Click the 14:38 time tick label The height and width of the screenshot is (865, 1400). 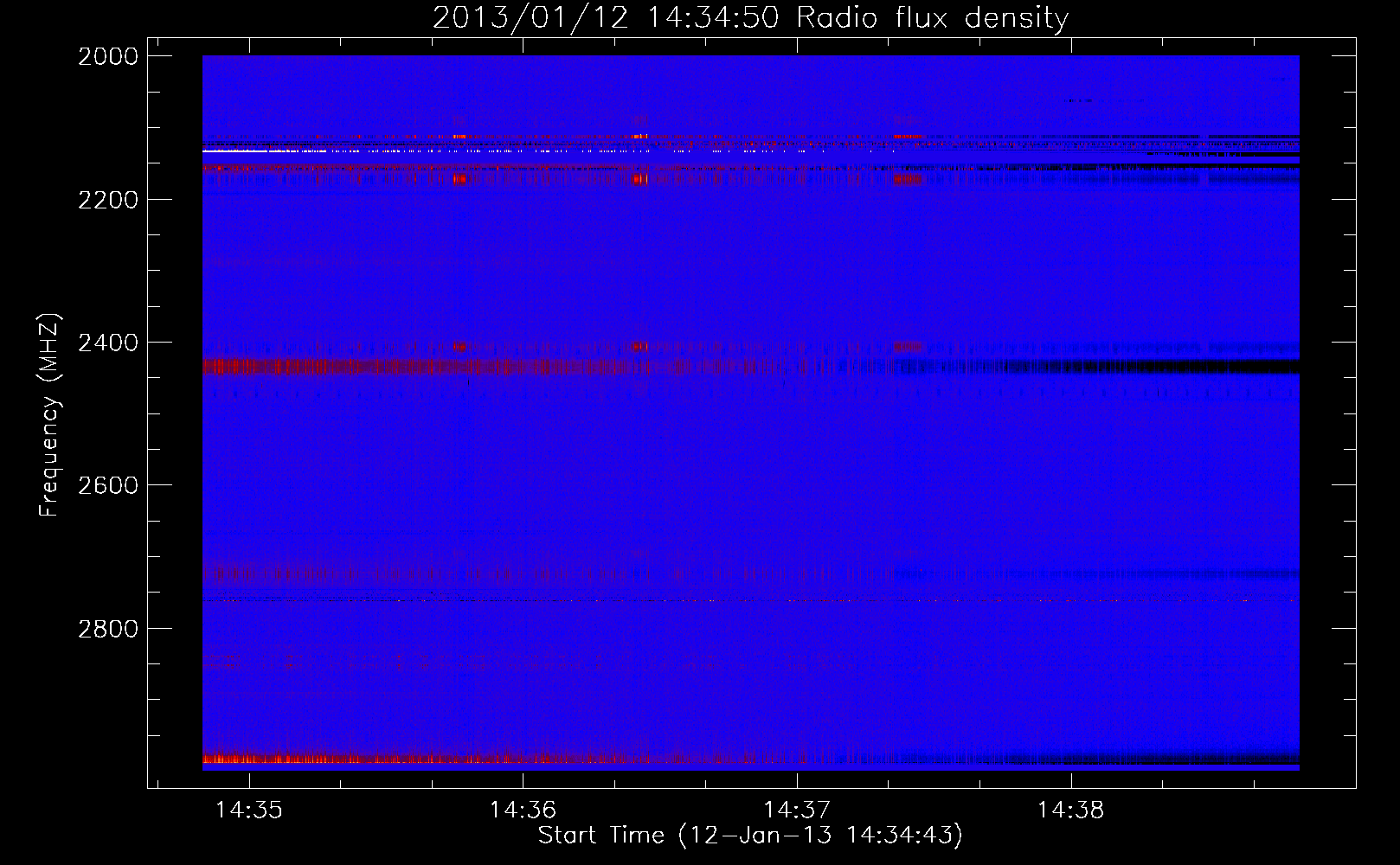[1071, 811]
